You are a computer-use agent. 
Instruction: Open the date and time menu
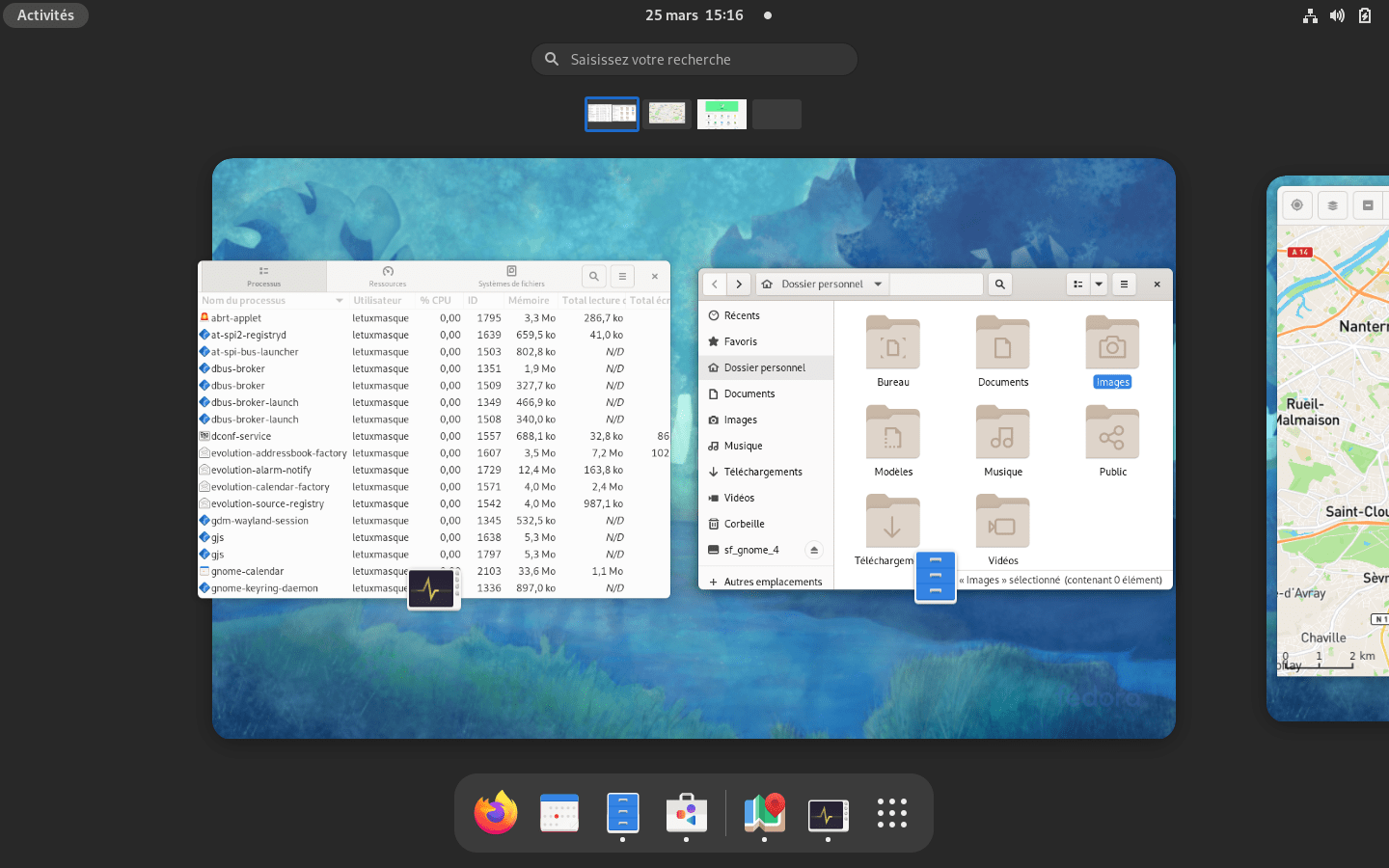coord(694,15)
